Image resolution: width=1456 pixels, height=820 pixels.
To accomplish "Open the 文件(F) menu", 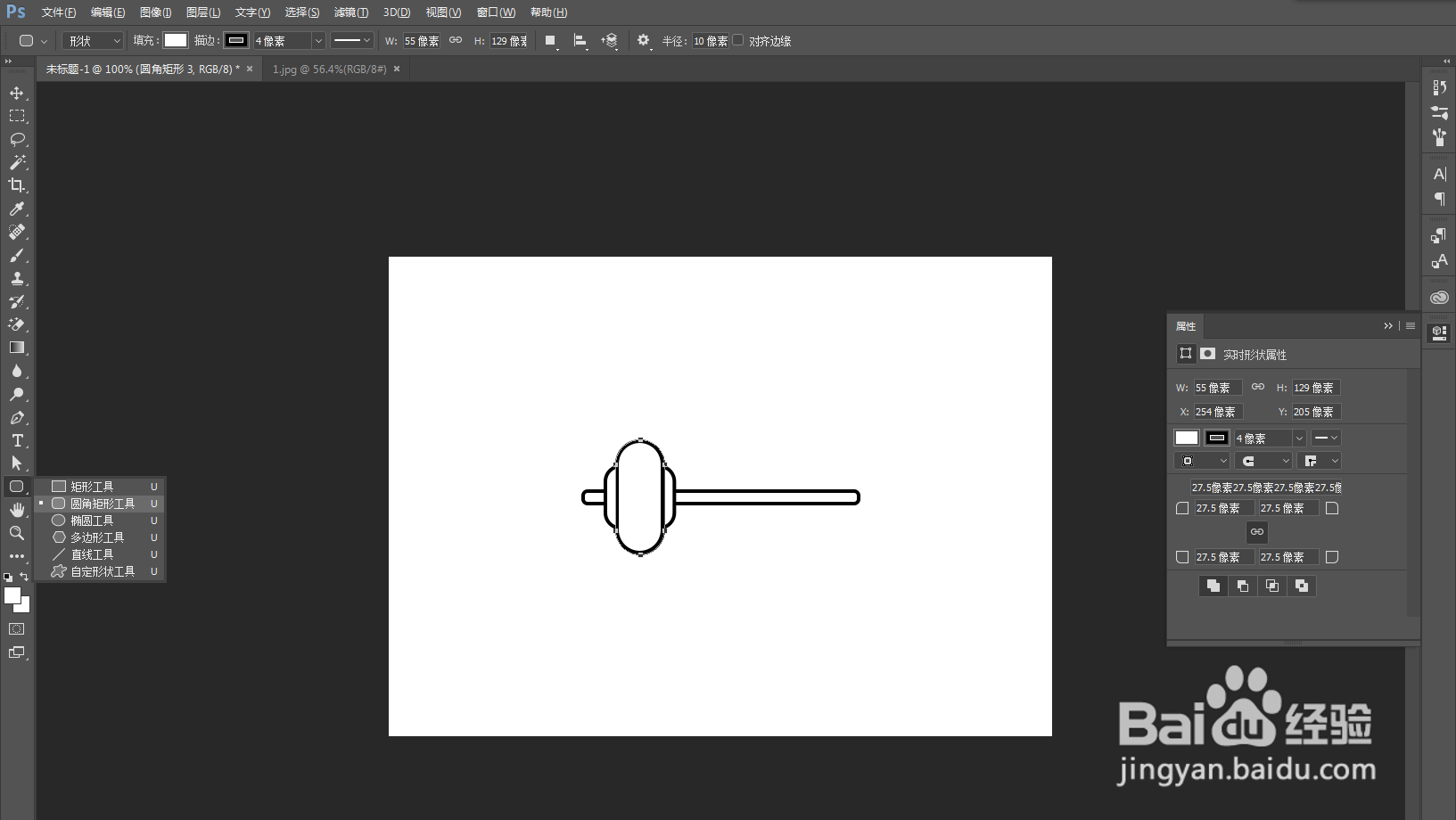I will (59, 12).
